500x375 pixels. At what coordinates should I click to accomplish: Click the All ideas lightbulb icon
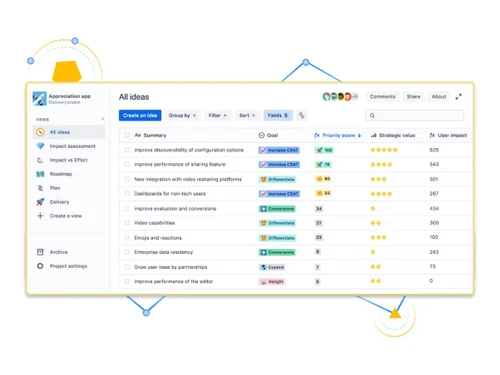[40, 132]
